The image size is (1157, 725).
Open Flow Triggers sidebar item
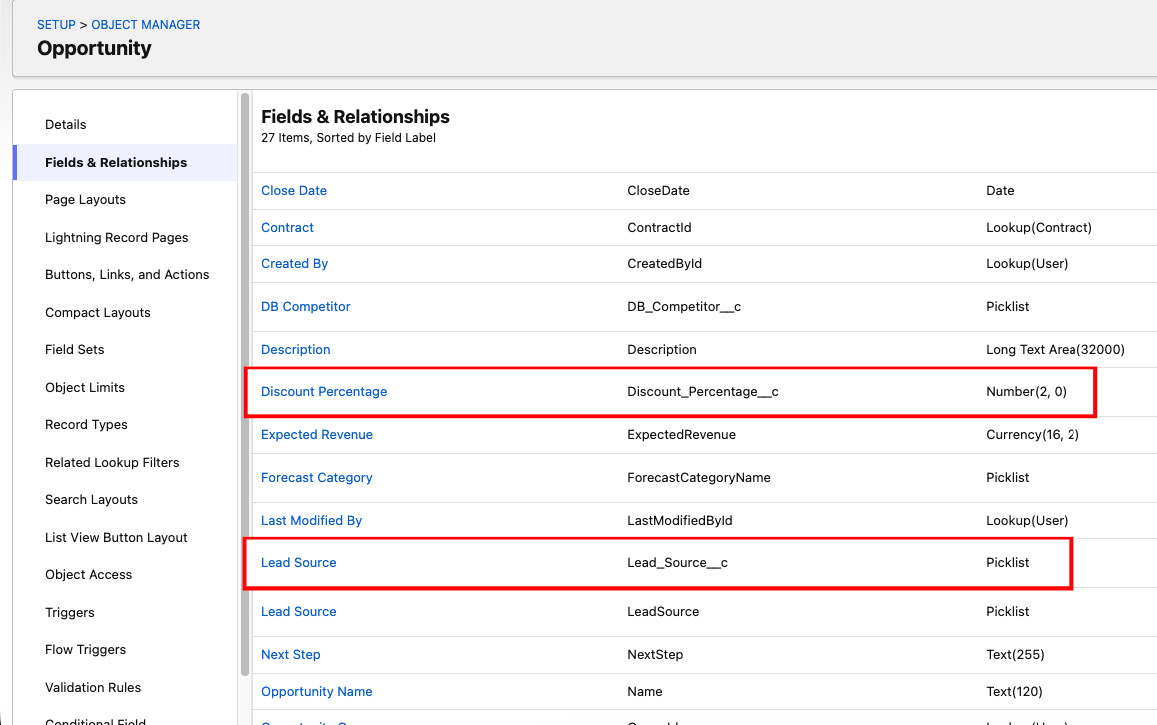(x=85, y=650)
